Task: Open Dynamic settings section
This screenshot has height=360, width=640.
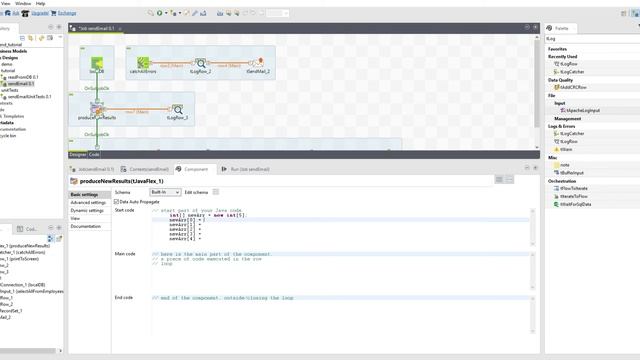Action: tap(87, 211)
